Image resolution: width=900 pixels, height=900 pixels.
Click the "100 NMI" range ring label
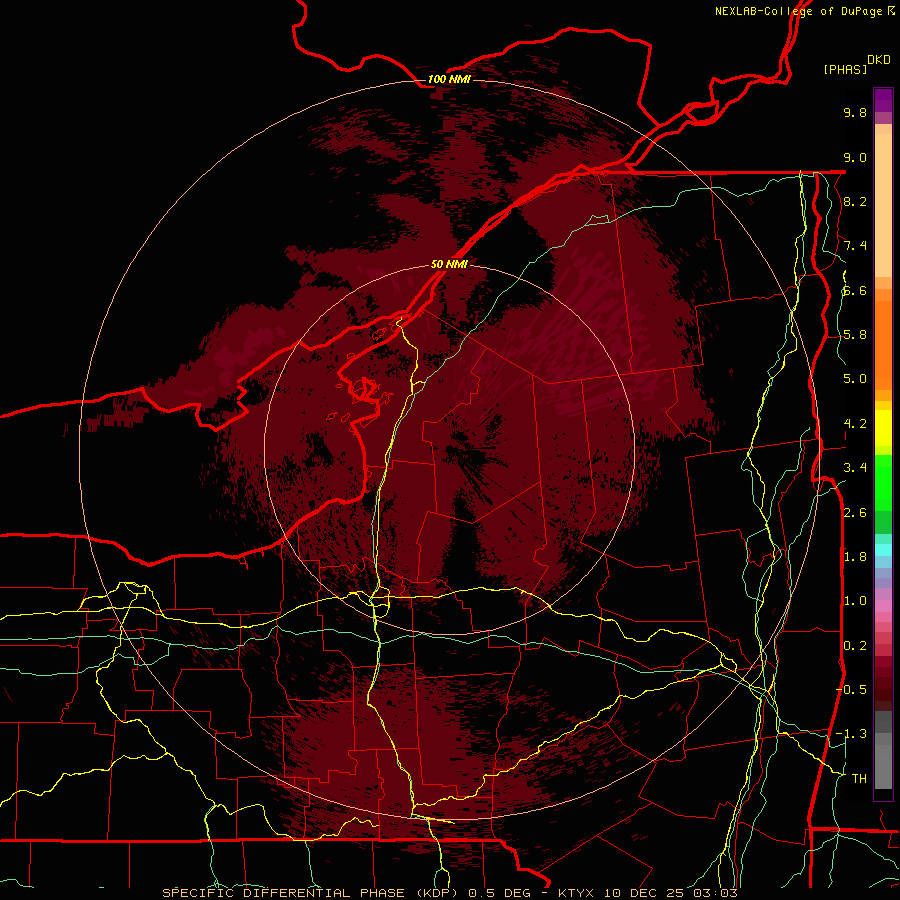click(449, 79)
